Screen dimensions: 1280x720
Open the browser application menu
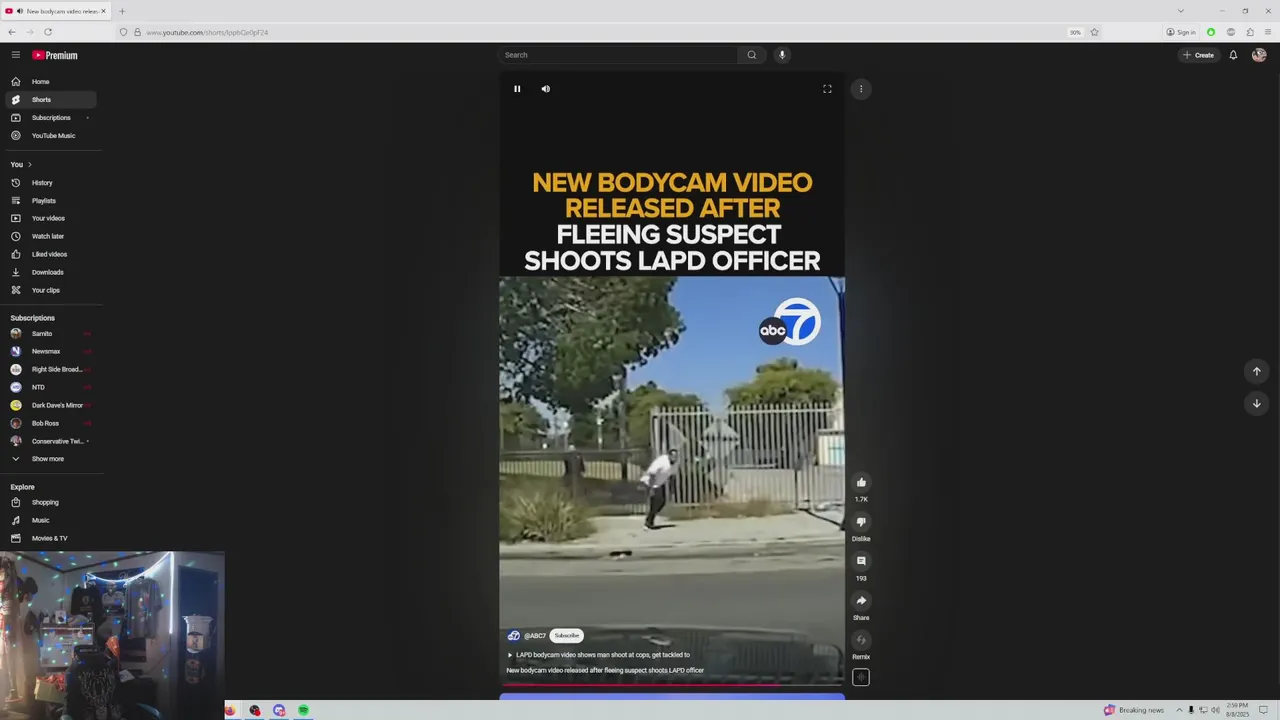(1269, 32)
